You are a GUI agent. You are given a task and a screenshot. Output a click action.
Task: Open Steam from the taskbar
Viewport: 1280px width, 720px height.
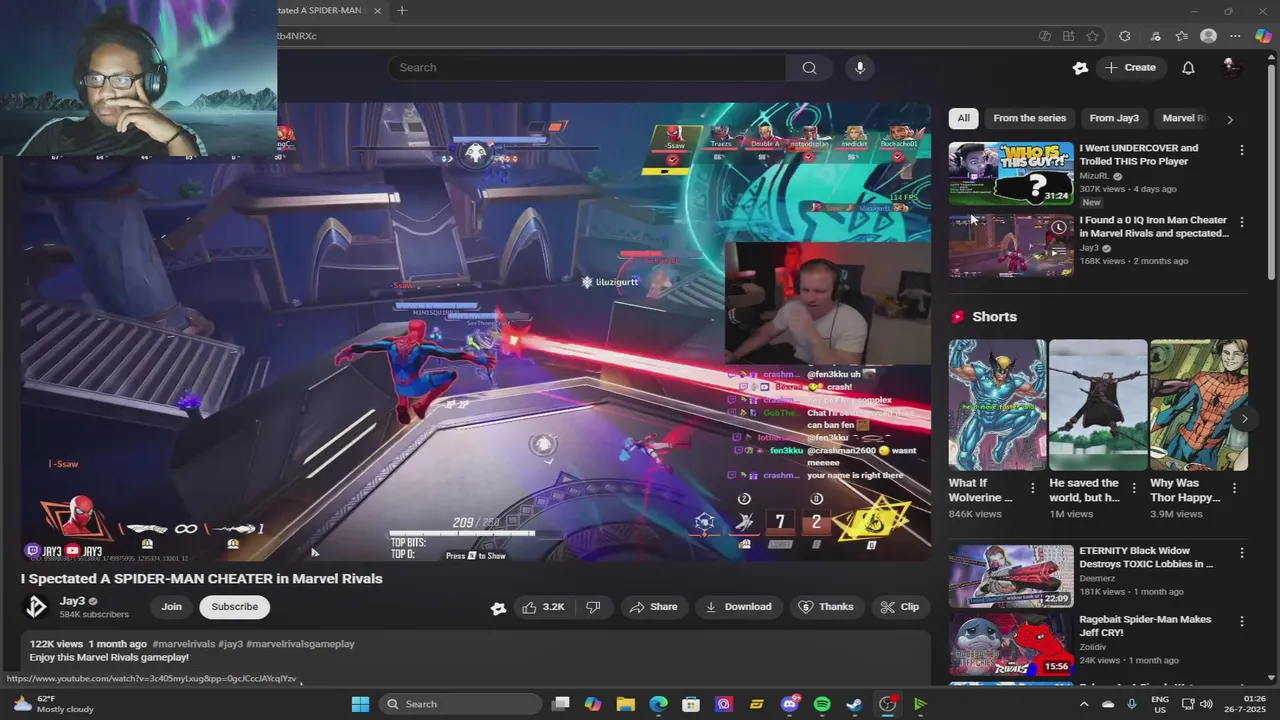pyautogui.click(x=855, y=704)
